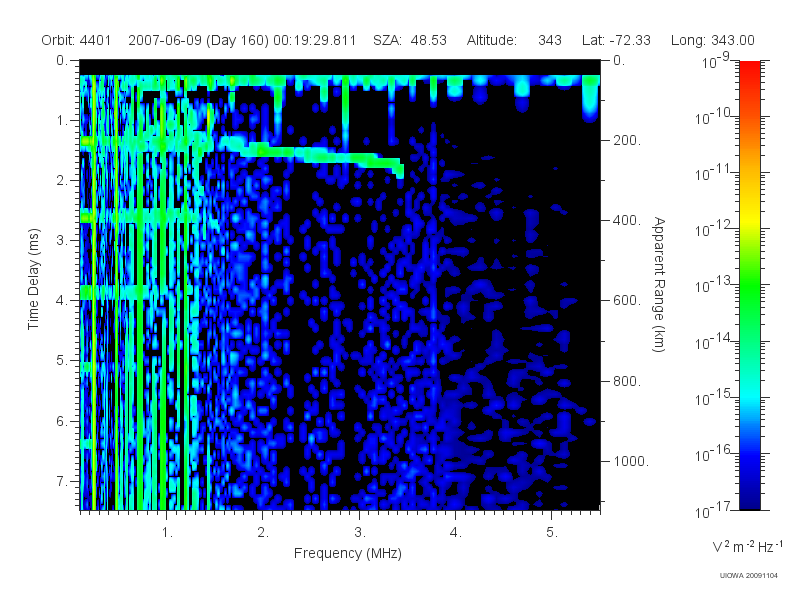The height and width of the screenshot is (600, 800).
Task: Click the 'Frequency (MHz)' axis label
Action: point(348,553)
